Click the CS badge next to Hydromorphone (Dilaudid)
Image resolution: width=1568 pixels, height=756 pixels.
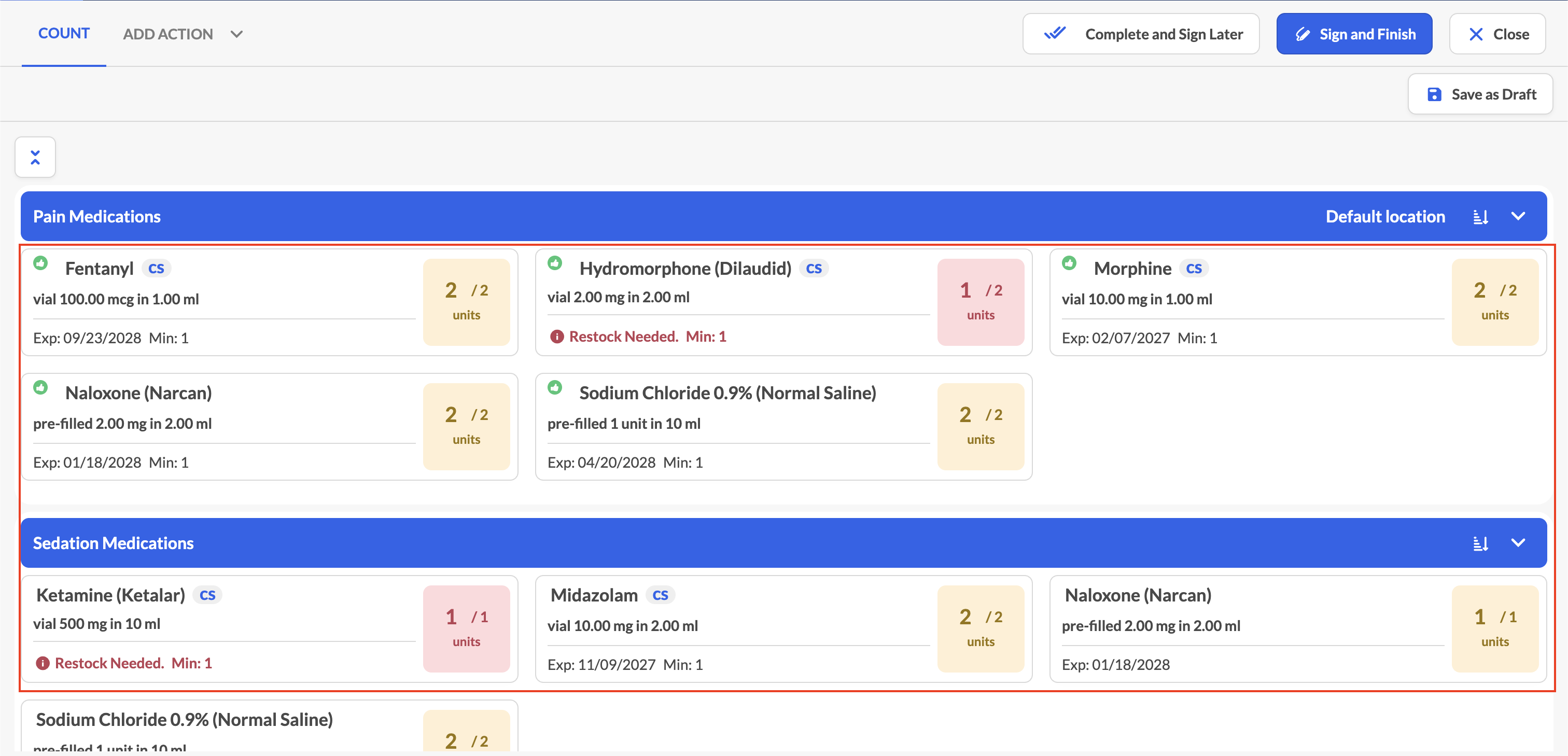(814, 269)
